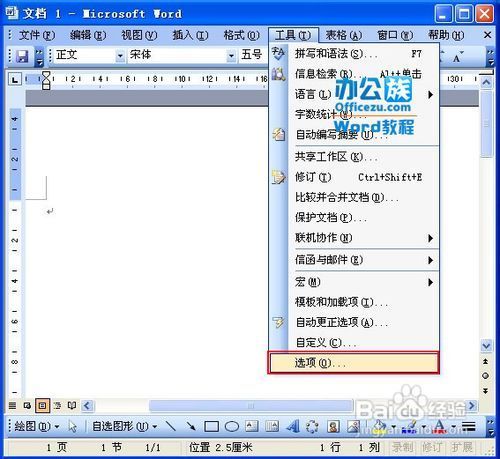The image size is (500, 459).
Task: Open the 窗口(W) menu
Action: [395, 35]
